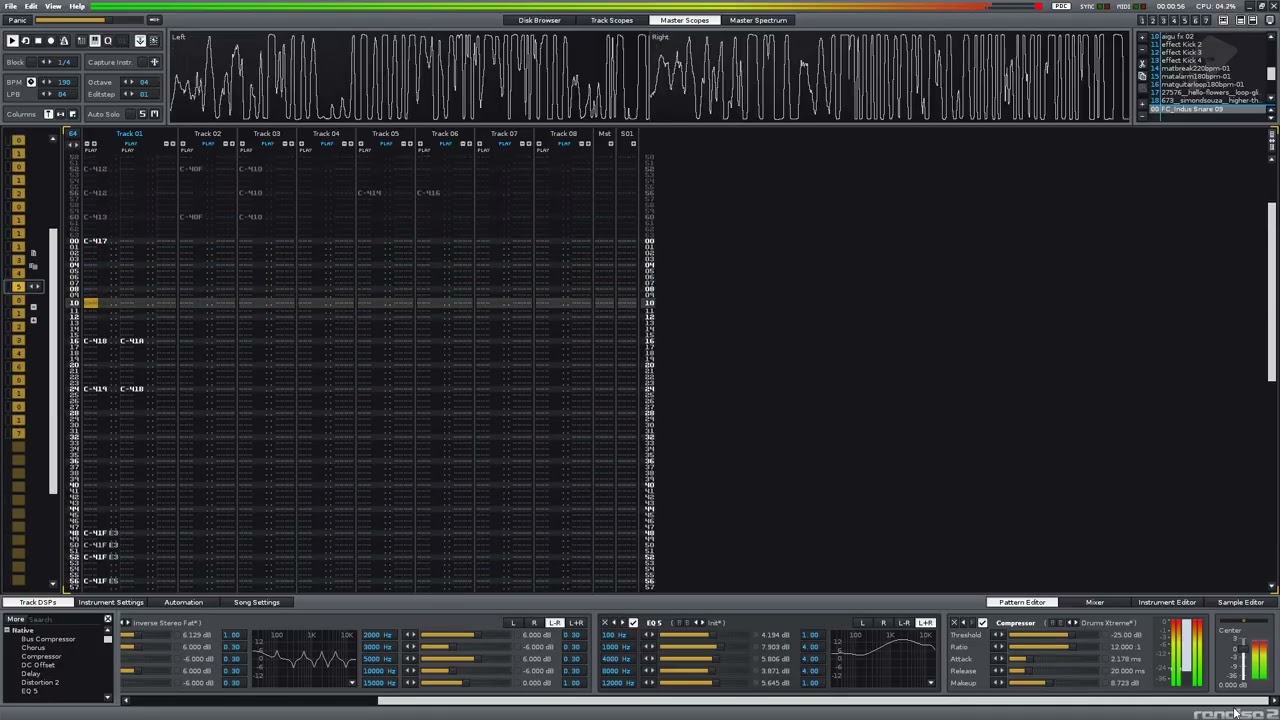The image size is (1280, 720).
Task: Toggle the Block loop checkbox
Action: pyautogui.click(x=32, y=62)
